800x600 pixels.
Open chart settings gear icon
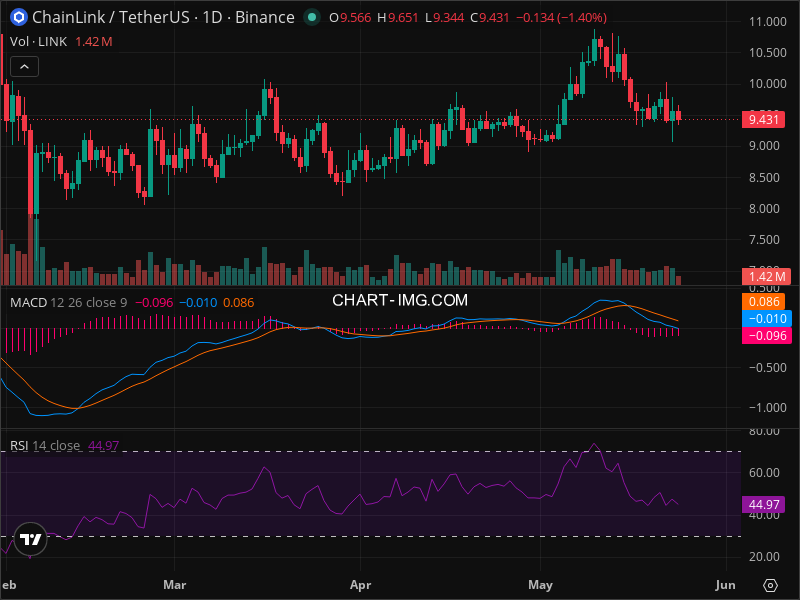(x=770, y=585)
